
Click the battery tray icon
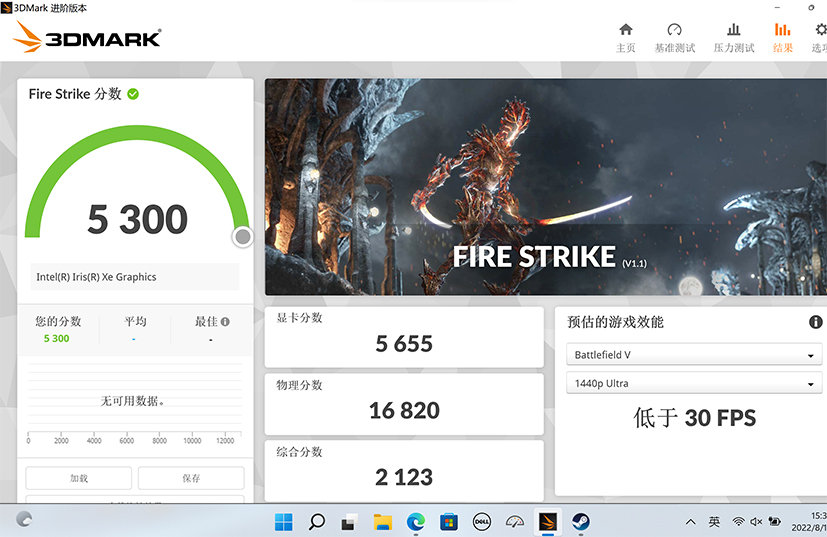pyautogui.click(x=774, y=522)
